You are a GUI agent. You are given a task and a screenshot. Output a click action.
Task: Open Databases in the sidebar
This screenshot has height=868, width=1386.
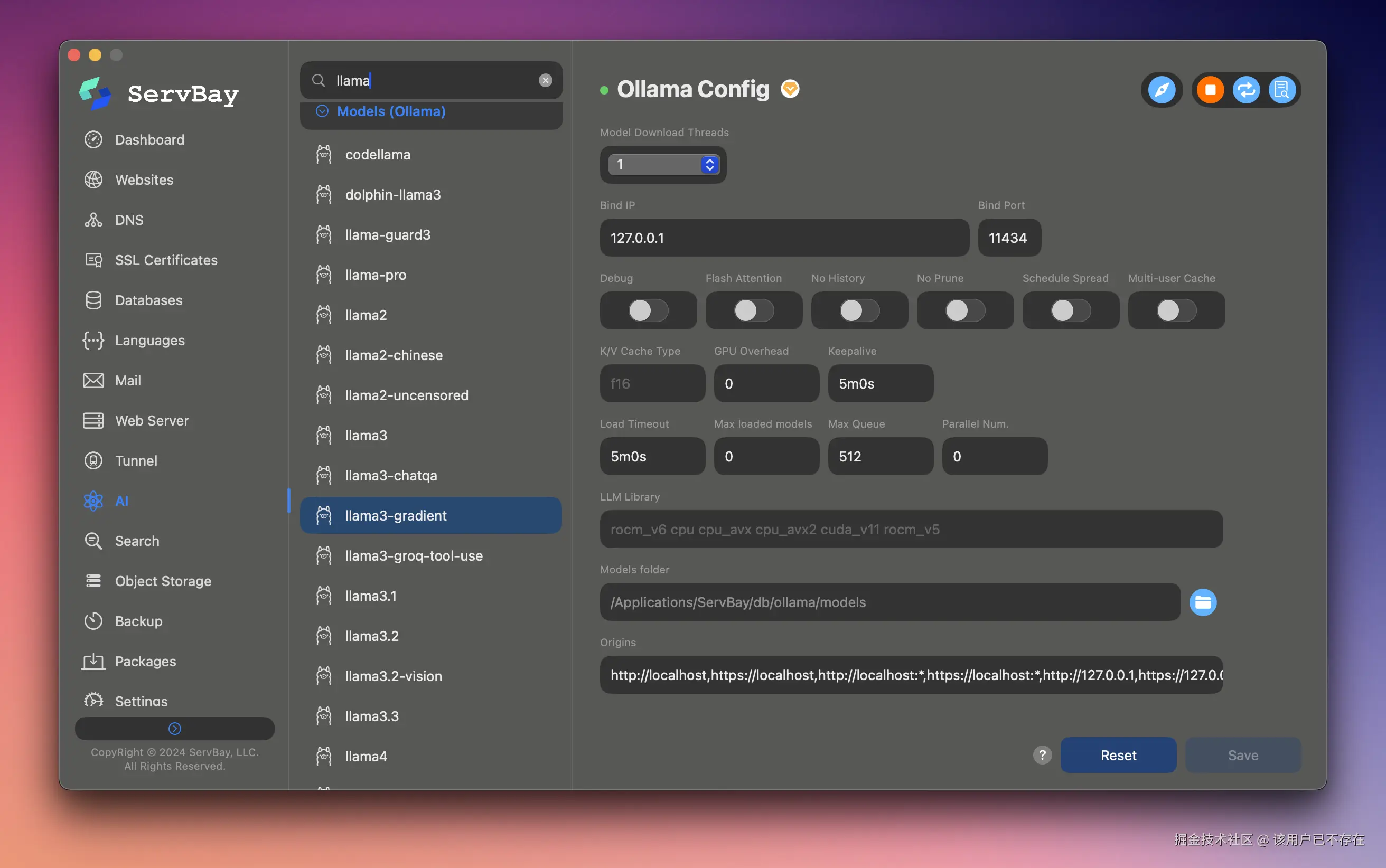[x=148, y=300]
